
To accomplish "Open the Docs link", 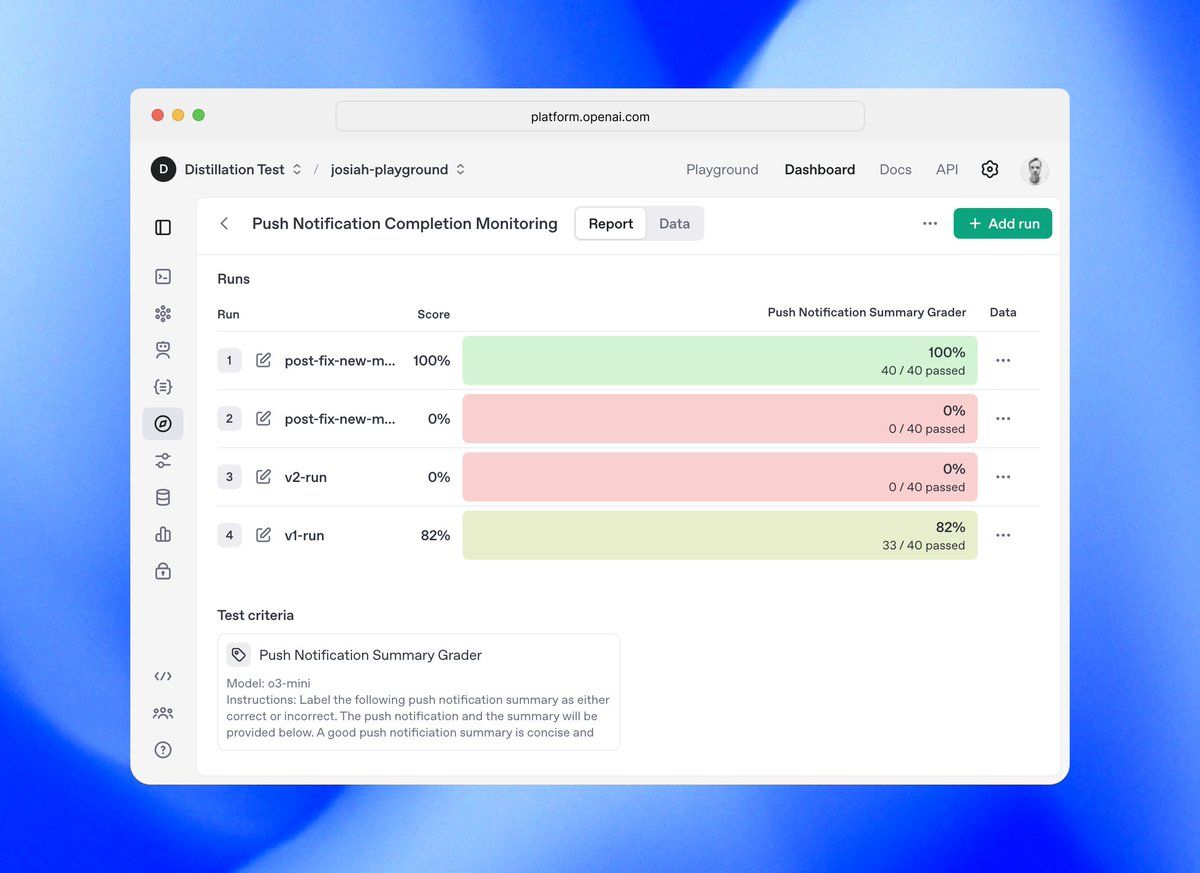I will pos(895,170).
